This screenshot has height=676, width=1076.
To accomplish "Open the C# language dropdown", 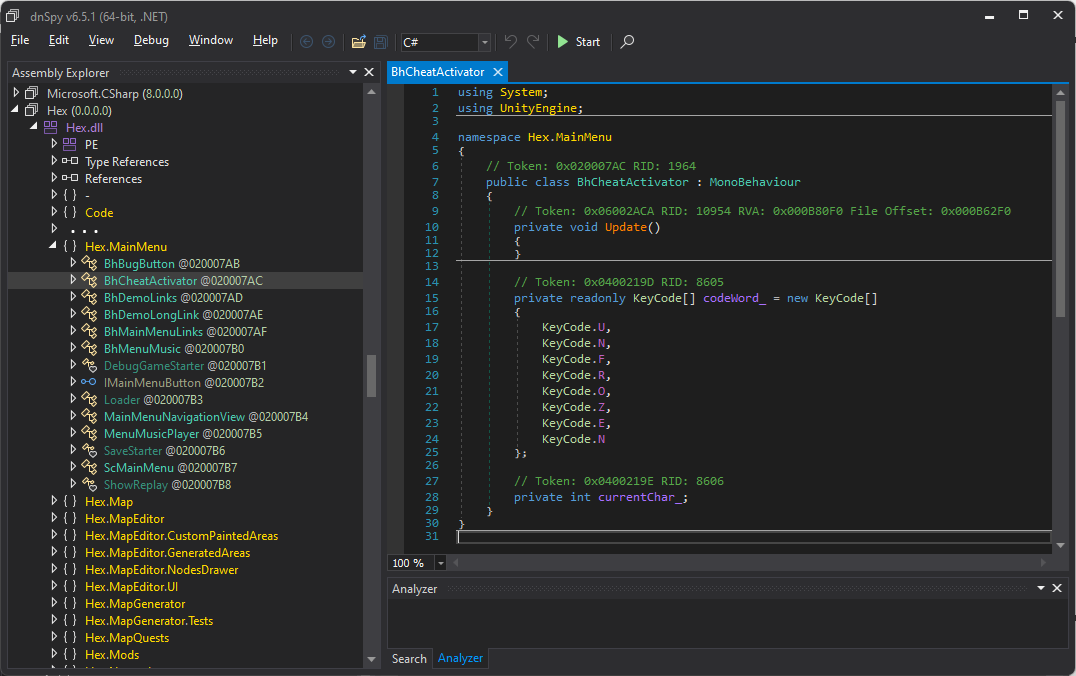I will pos(485,42).
